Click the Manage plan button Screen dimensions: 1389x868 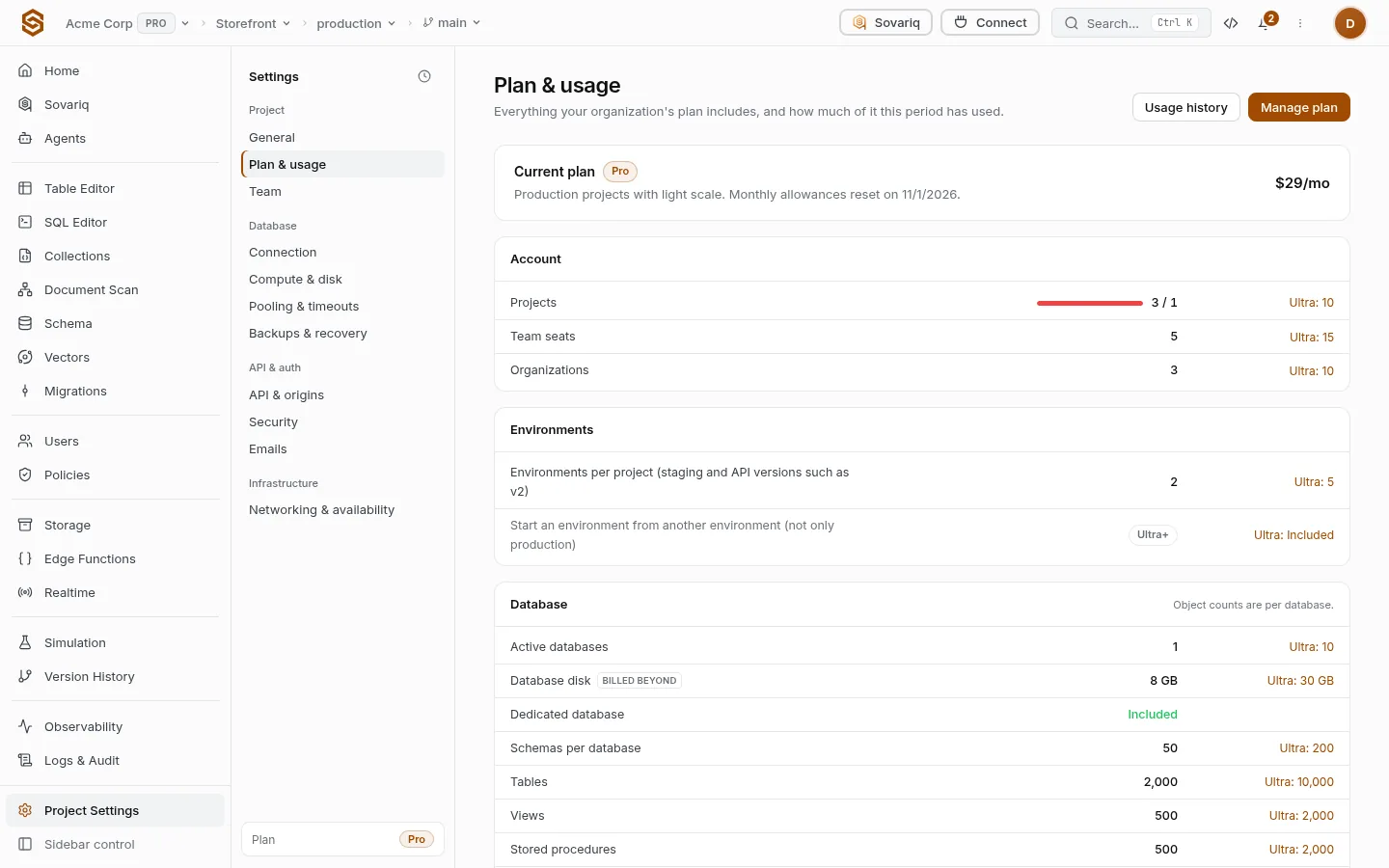pos(1298,107)
